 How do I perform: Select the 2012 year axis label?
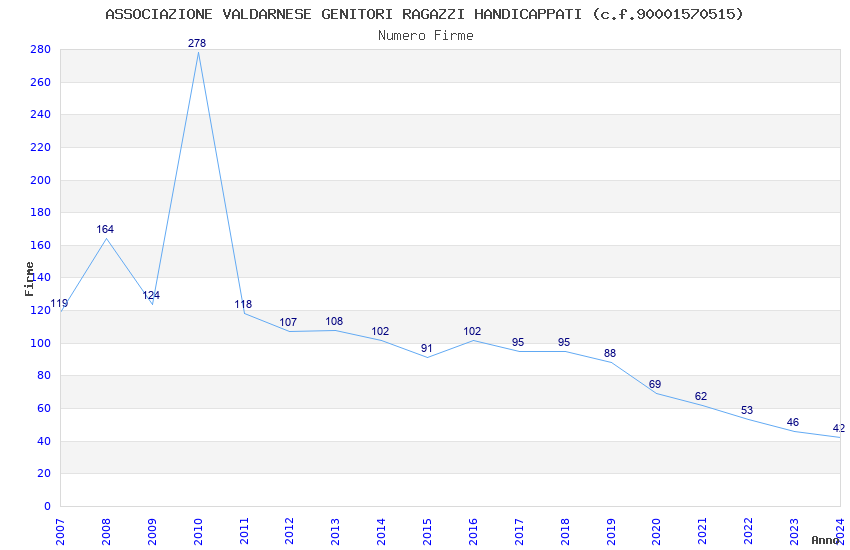click(x=289, y=532)
